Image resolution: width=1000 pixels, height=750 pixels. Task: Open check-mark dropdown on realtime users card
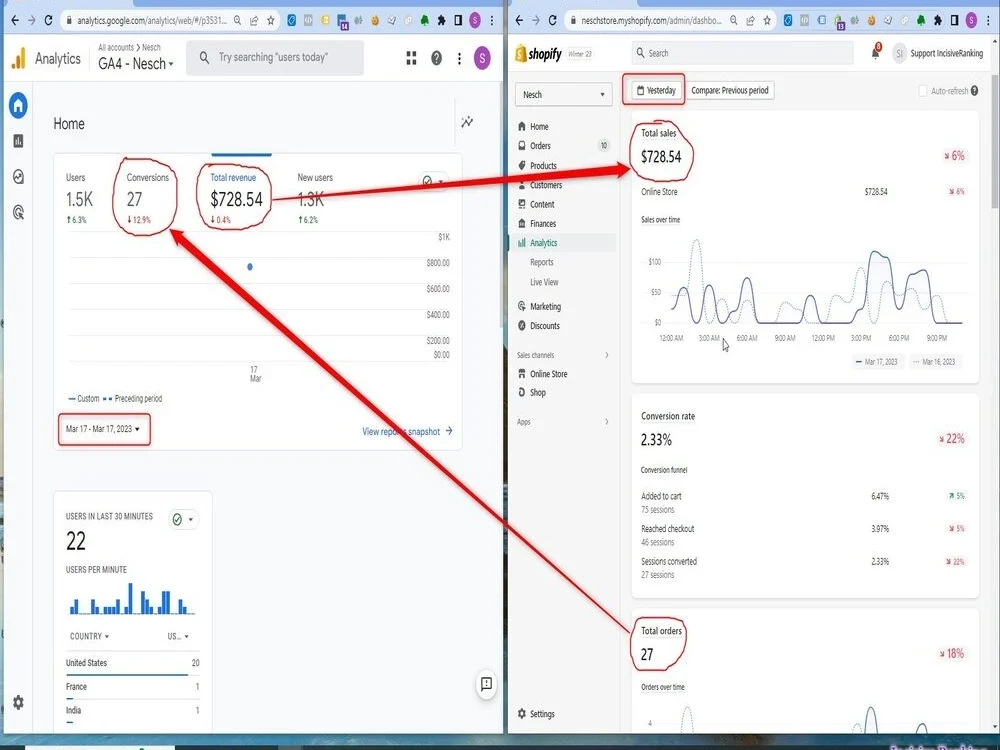[x=183, y=519]
